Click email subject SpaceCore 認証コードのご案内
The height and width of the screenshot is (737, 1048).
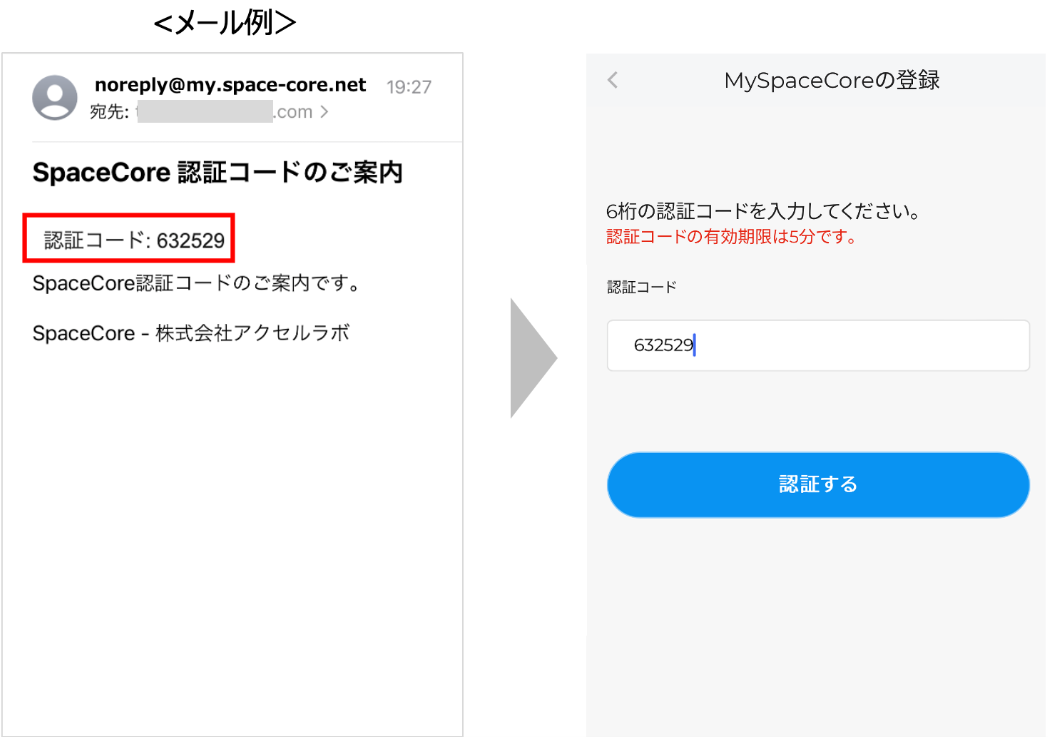(217, 173)
